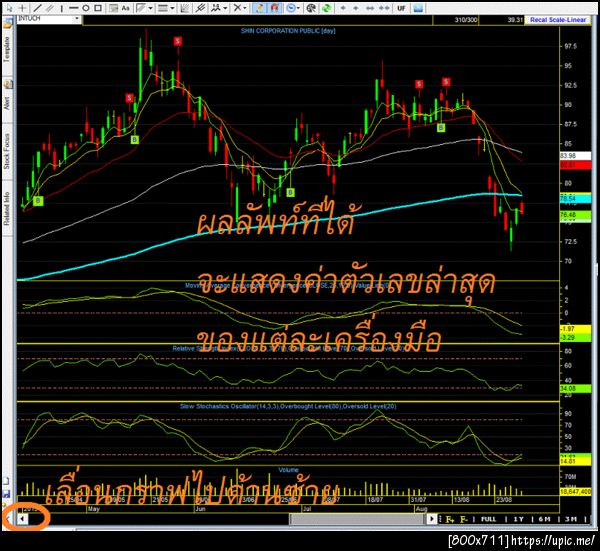Click the UF toolbar button
Image resolution: width=600 pixels, height=551 pixels.
pos(401,8)
